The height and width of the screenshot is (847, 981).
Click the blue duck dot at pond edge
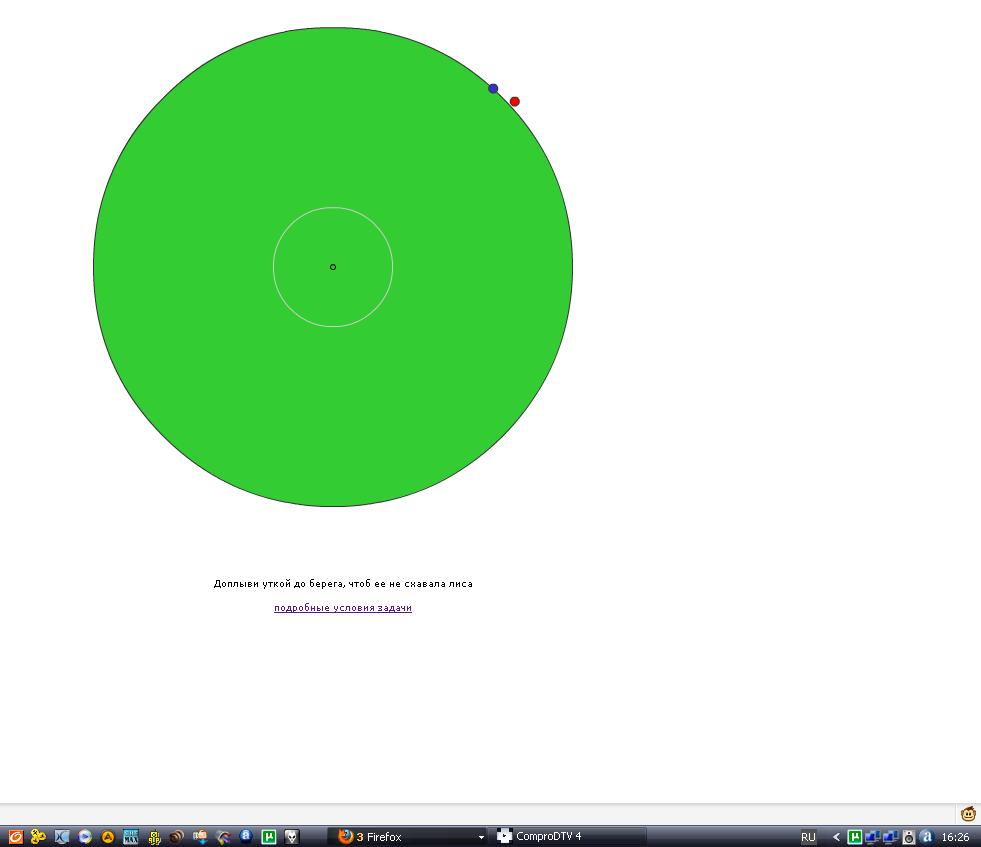(493, 89)
